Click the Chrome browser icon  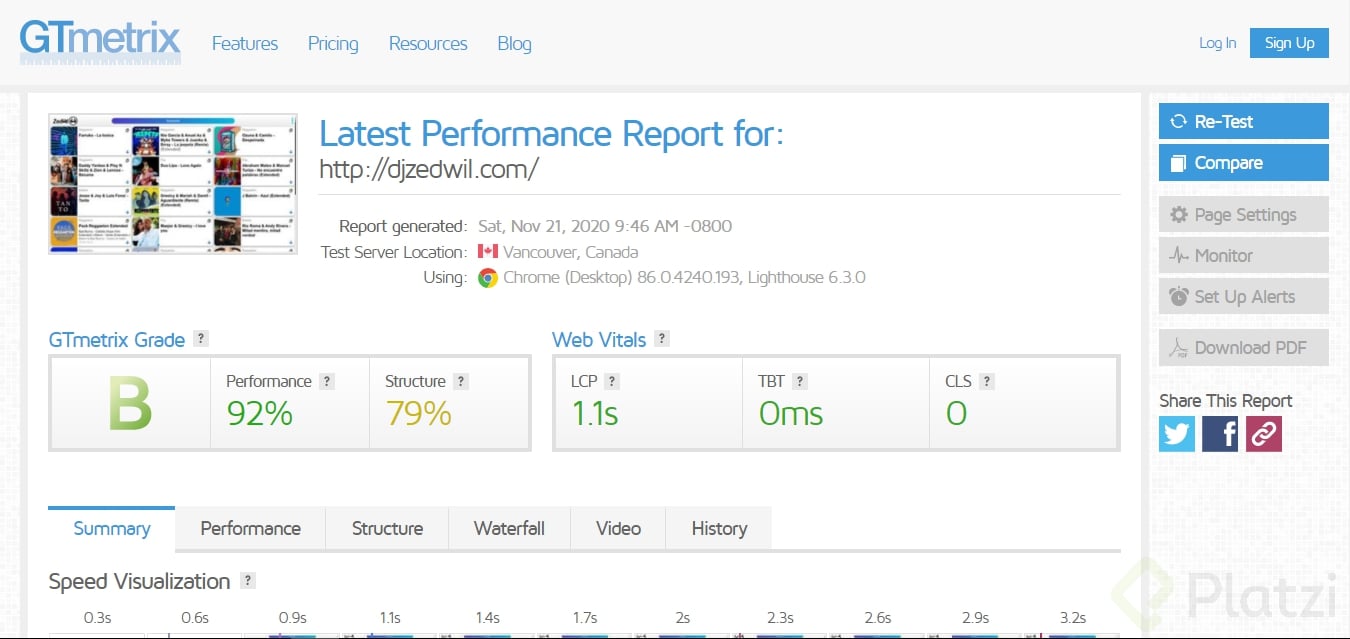point(488,278)
